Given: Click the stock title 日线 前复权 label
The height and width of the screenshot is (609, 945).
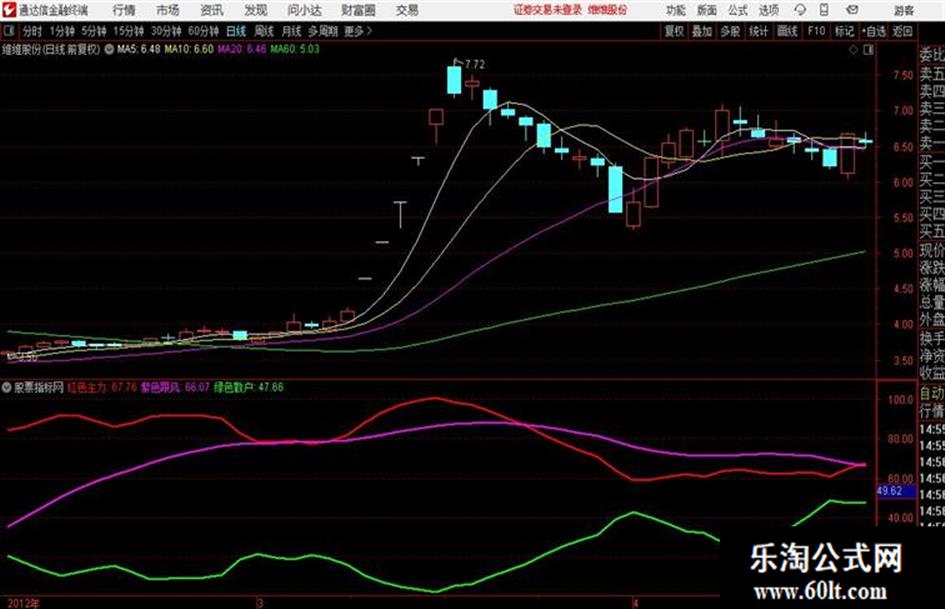Looking at the screenshot, I should [x=51, y=49].
